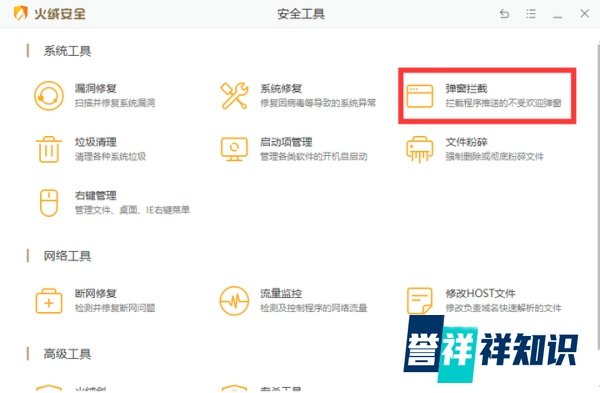600x393 pixels.
Task: Click description 清理各种系统垃圾
Action: click(111, 157)
